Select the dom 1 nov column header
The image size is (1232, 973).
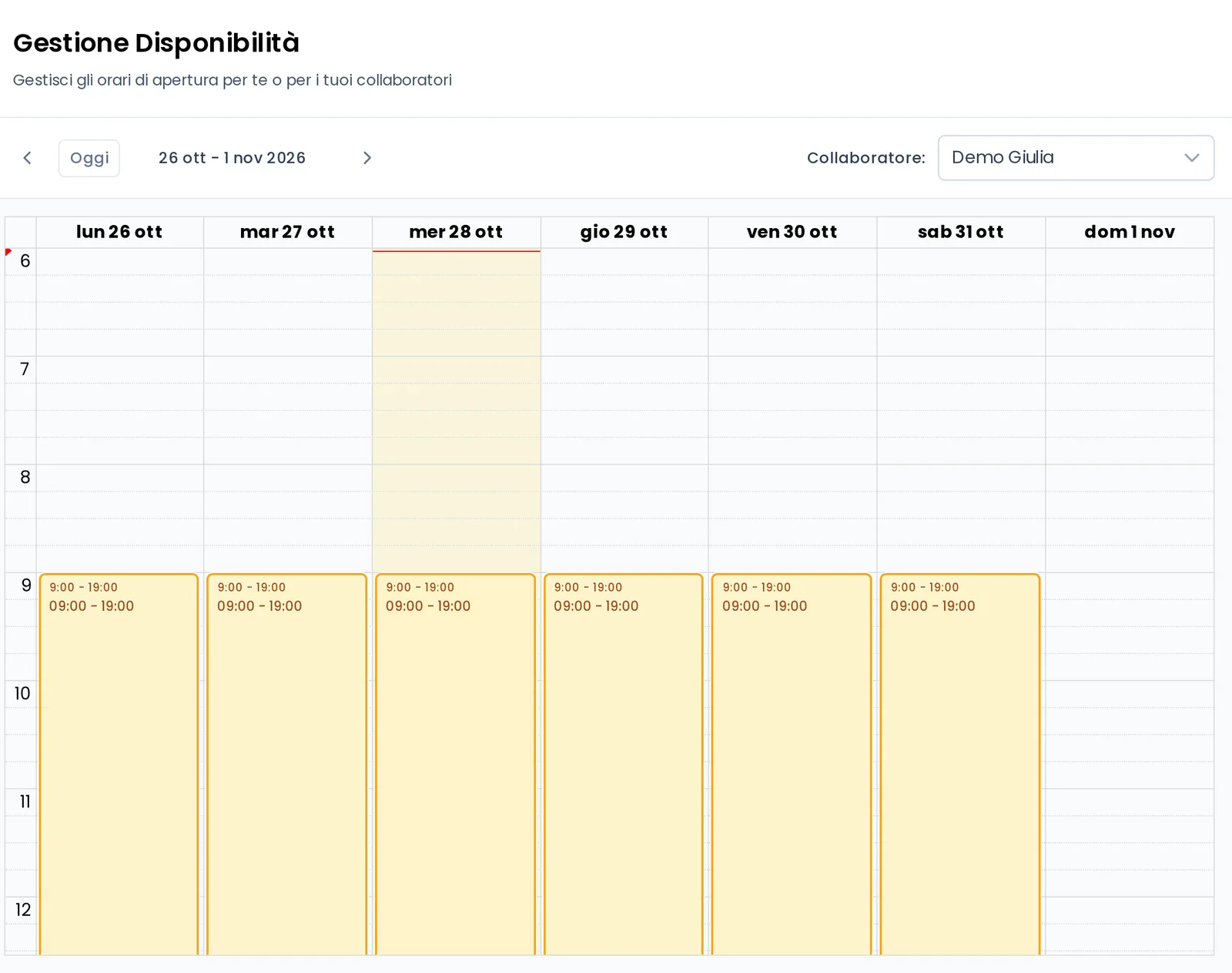(x=1130, y=232)
